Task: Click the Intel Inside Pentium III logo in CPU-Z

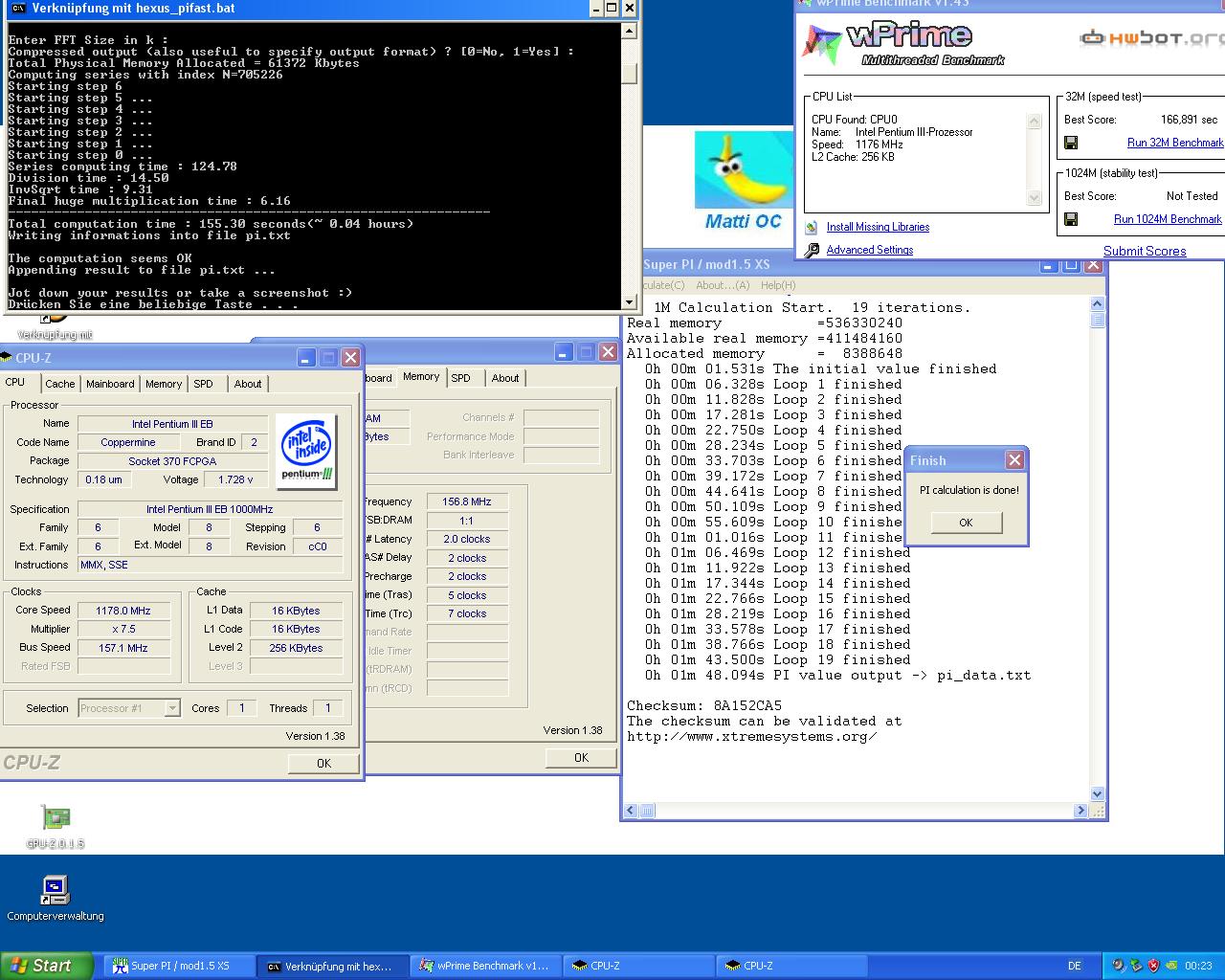Action: pos(306,450)
